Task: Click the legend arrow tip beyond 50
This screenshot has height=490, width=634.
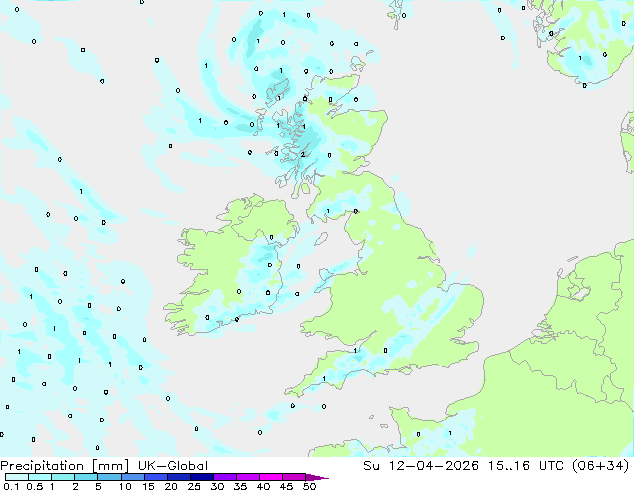Action: 318,477
